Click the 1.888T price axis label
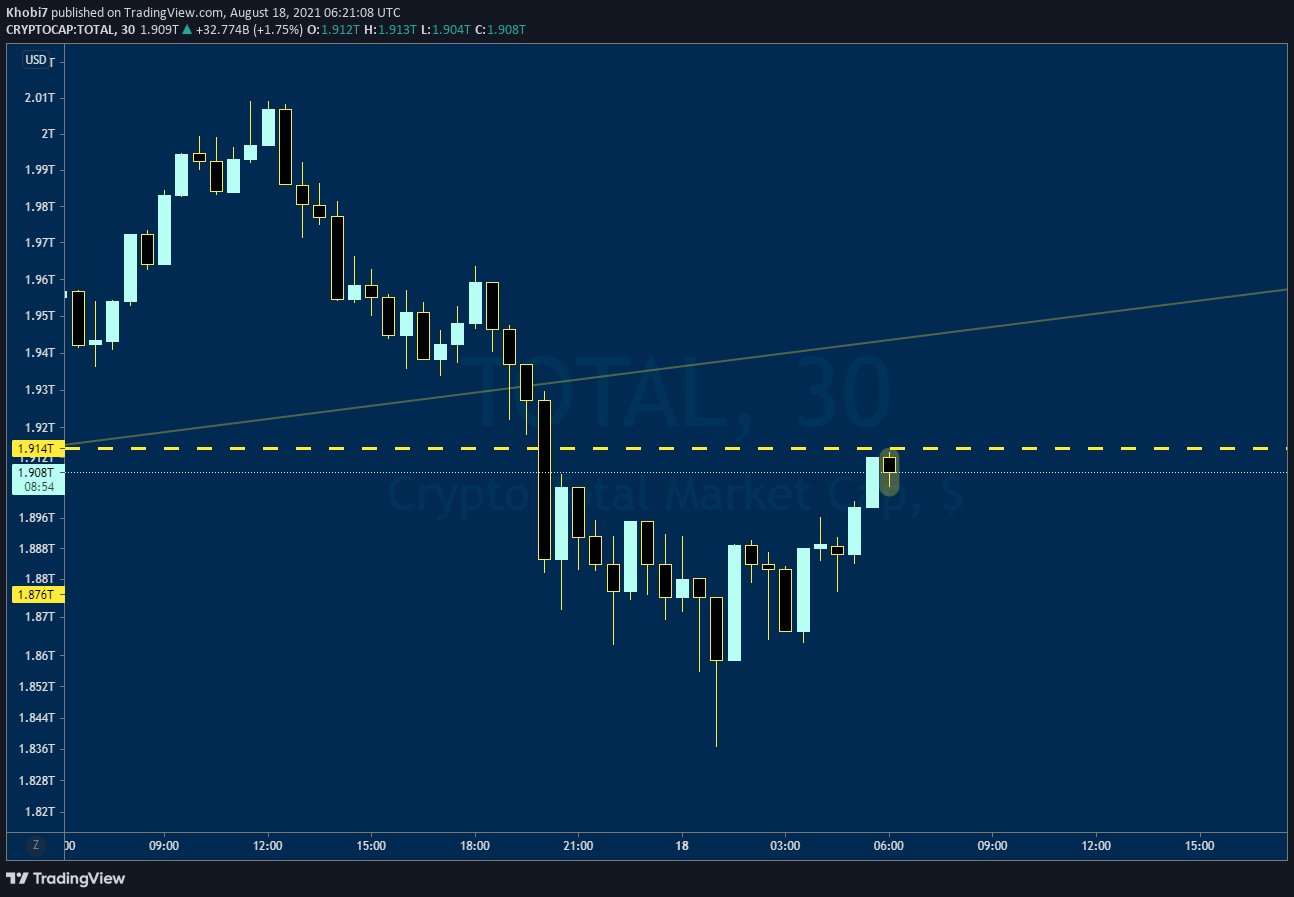Screen dimensions: 1294x897 coord(38,549)
